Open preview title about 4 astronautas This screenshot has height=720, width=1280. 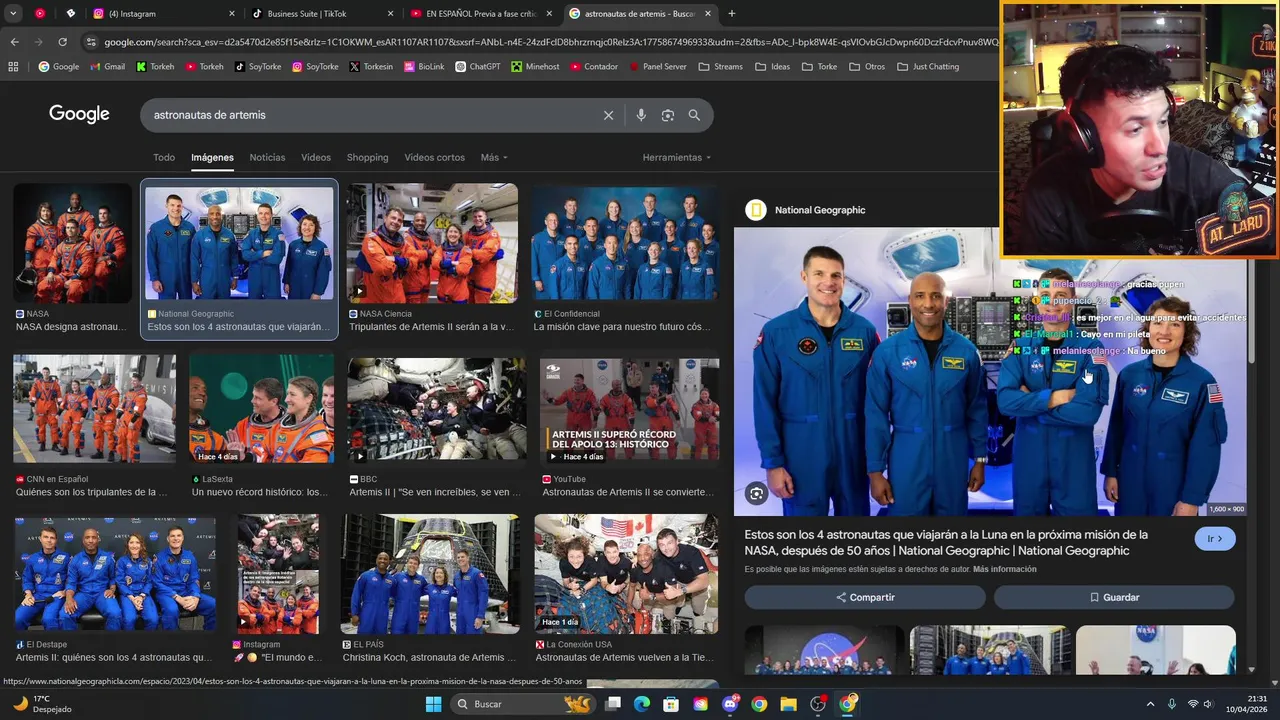click(x=946, y=542)
